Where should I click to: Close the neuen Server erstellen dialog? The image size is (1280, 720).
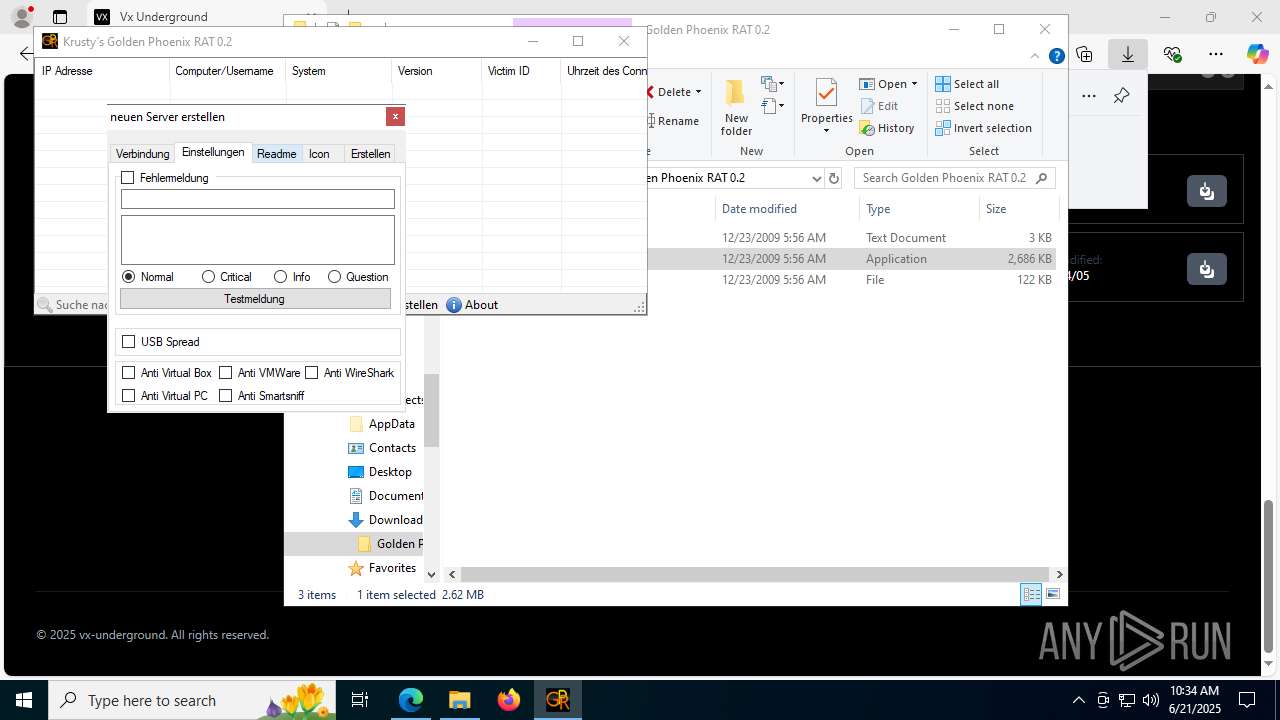pos(395,116)
